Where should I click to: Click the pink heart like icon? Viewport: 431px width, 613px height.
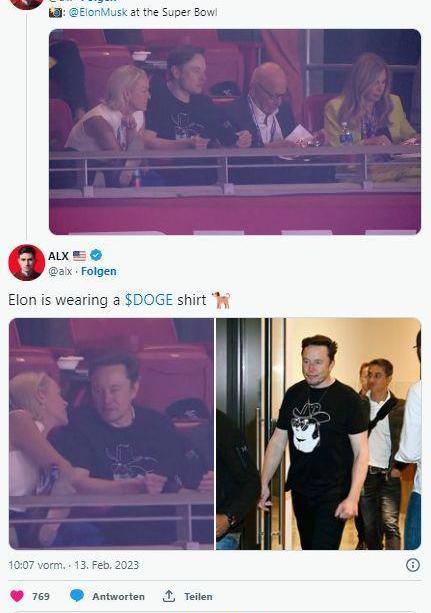click(17, 596)
